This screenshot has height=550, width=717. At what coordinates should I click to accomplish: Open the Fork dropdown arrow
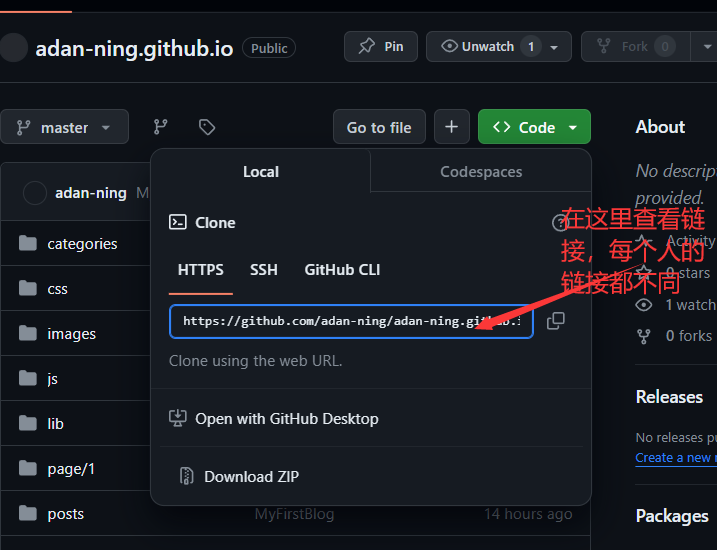pyautogui.click(x=706, y=47)
